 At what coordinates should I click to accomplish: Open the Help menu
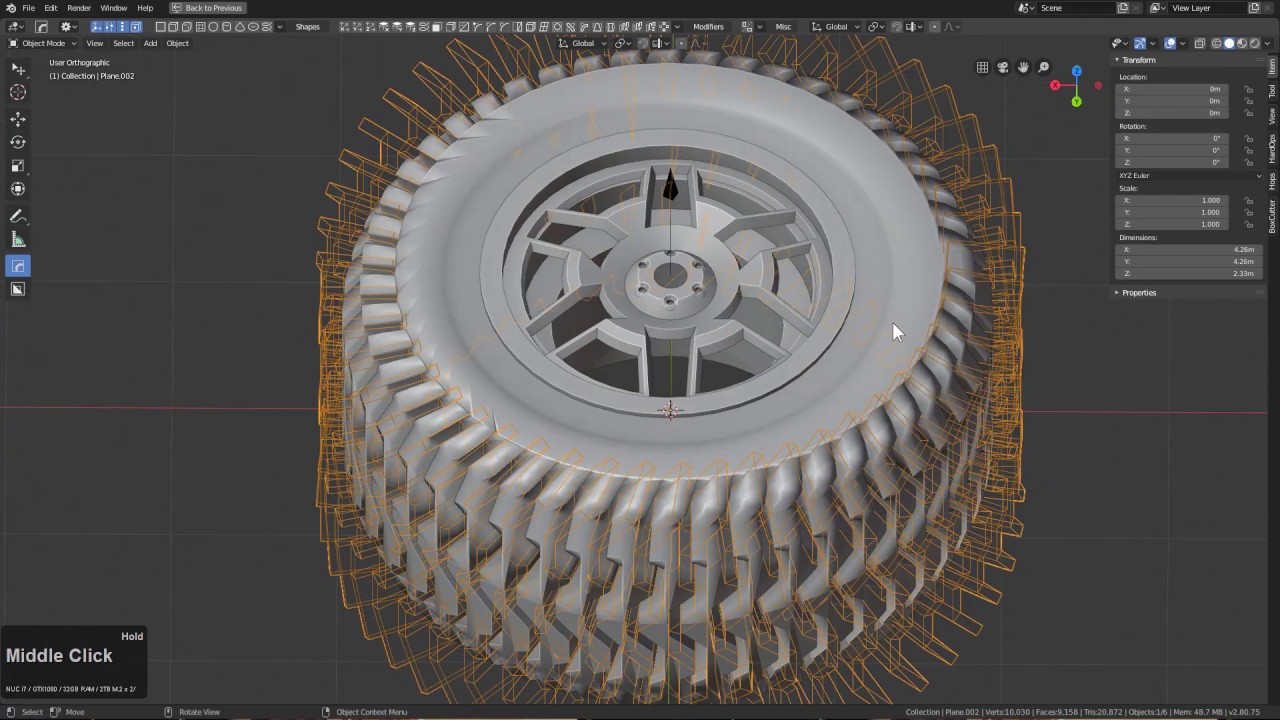pyautogui.click(x=145, y=8)
